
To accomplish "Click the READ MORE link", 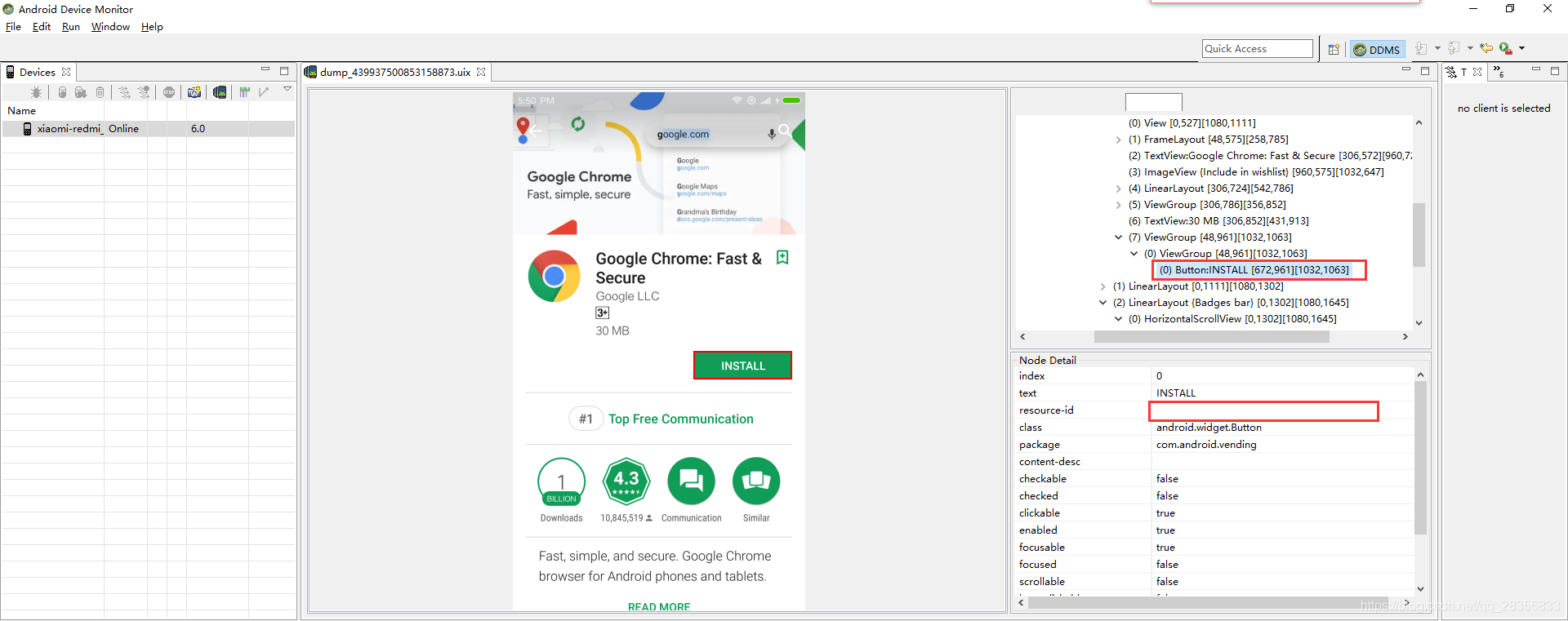I will (x=659, y=606).
